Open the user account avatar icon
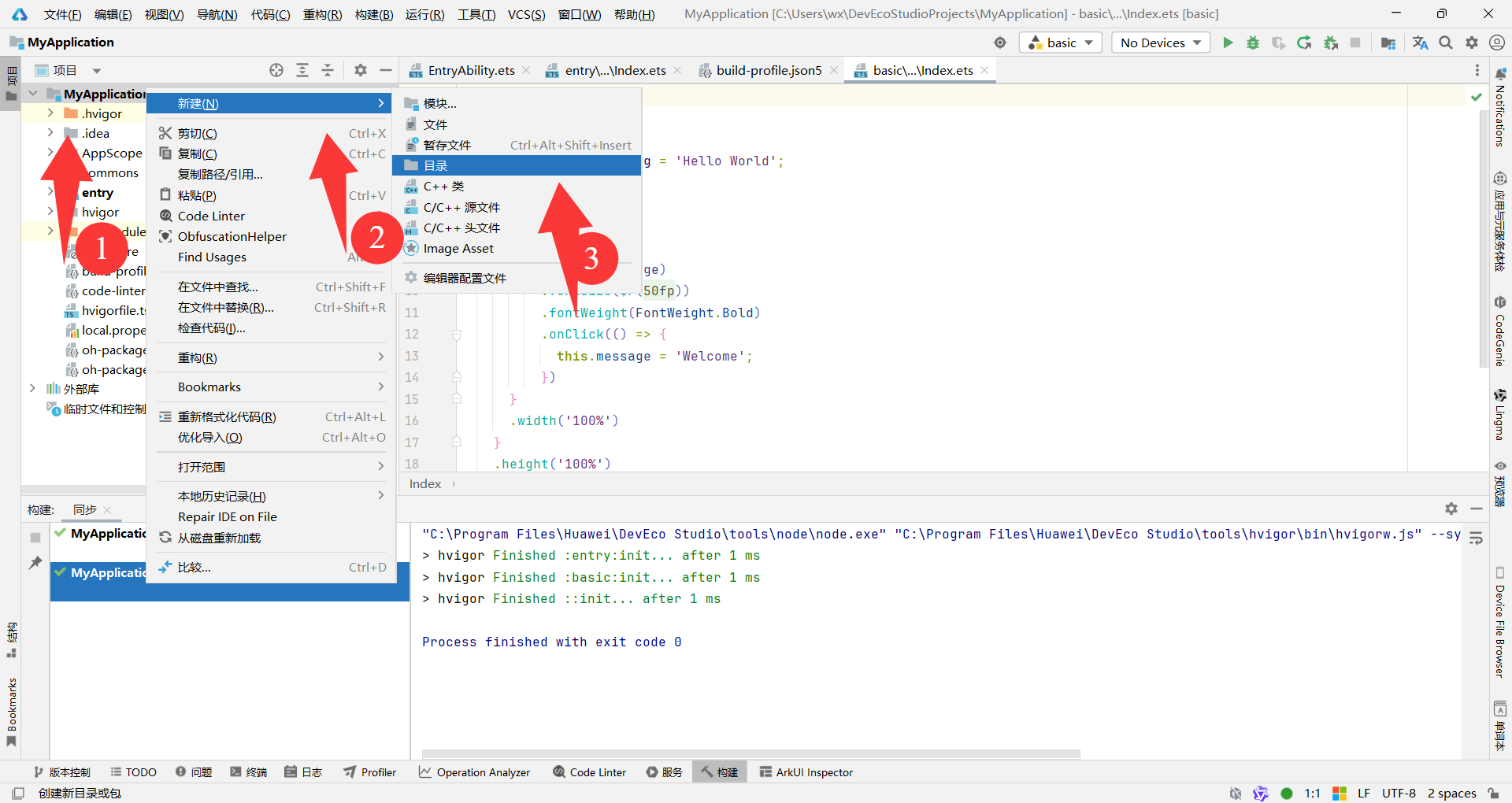 coord(1497,43)
